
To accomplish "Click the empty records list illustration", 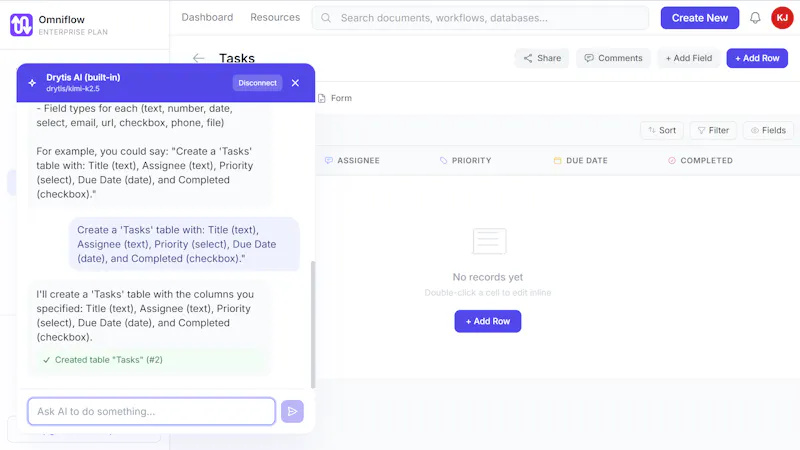I will click(x=489, y=241).
